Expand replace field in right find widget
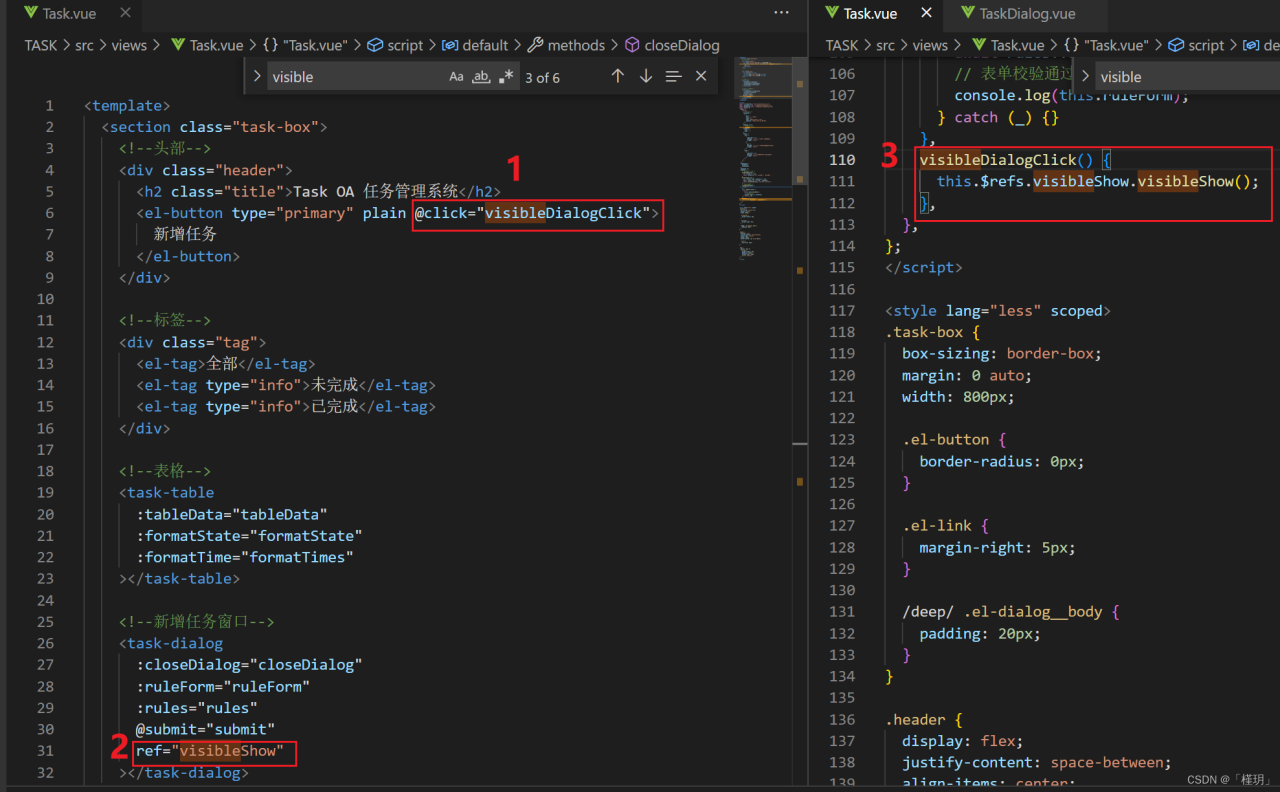1280x792 pixels. [x=1086, y=76]
